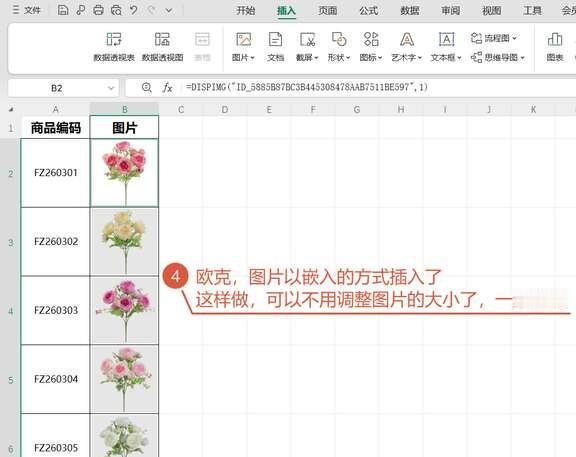Select column B header

pos(125,109)
